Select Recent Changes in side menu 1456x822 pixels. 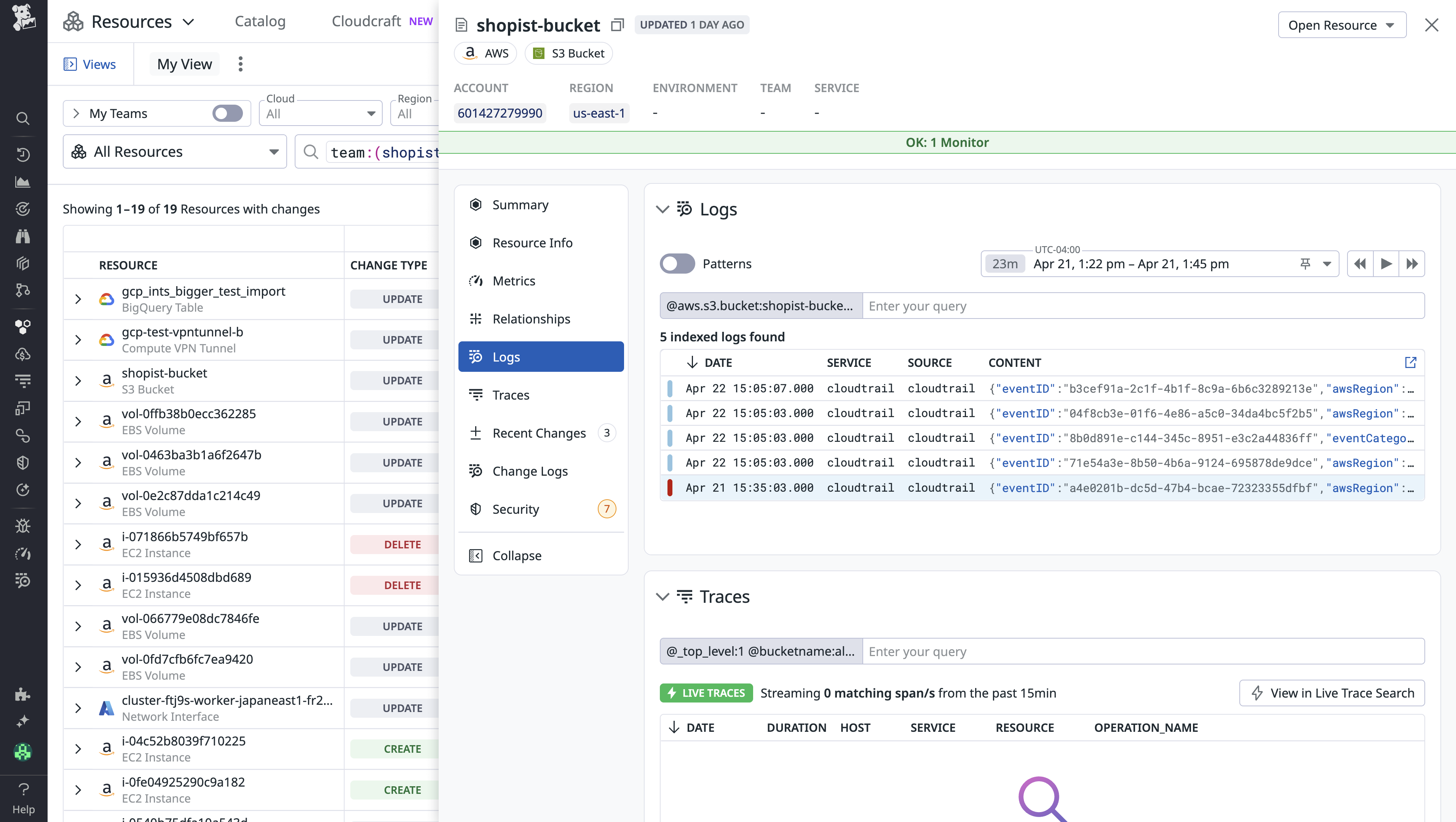pyautogui.click(x=539, y=433)
